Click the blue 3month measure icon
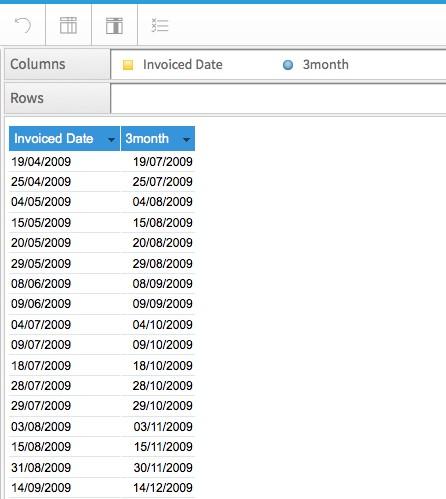This screenshot has height=499, width=446. point(288,65)
